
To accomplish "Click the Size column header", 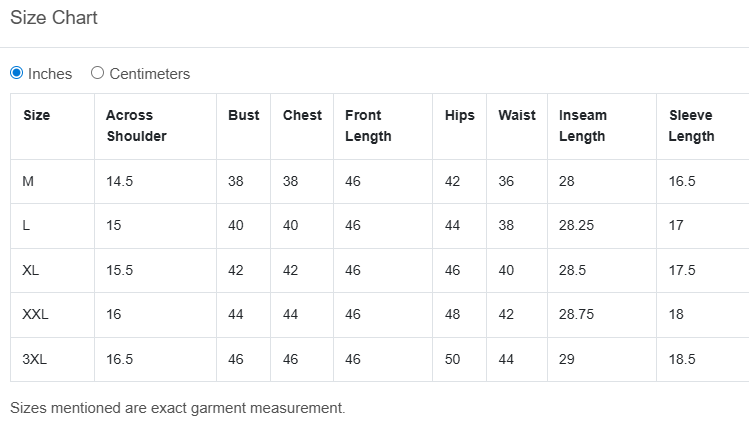I will click(x=36, y=115).
